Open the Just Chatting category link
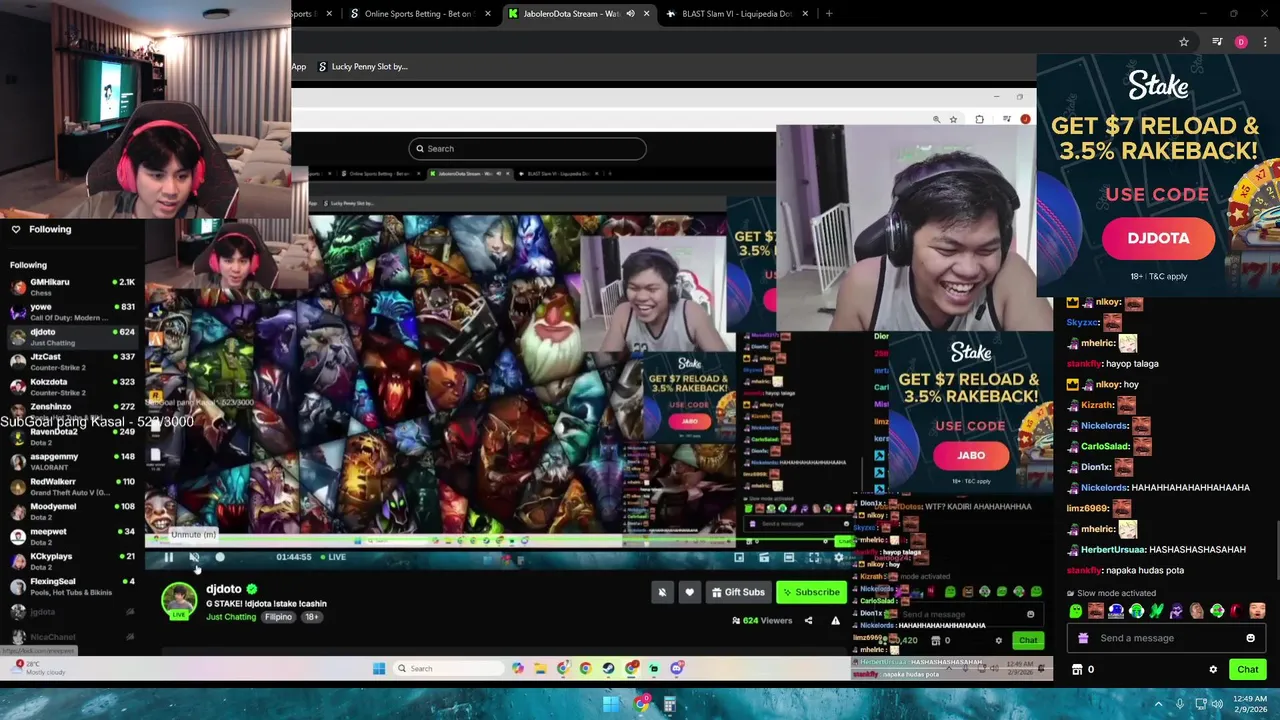This screenshot has width=1280, height=720. (x=231, y=617)
